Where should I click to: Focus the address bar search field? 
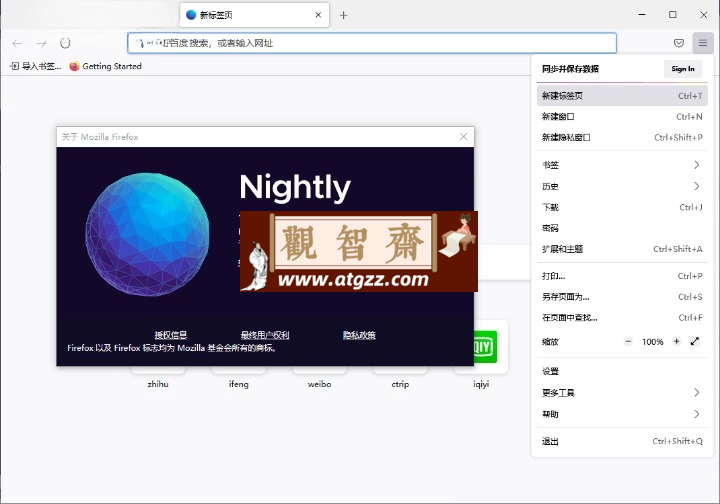(372, 43)
